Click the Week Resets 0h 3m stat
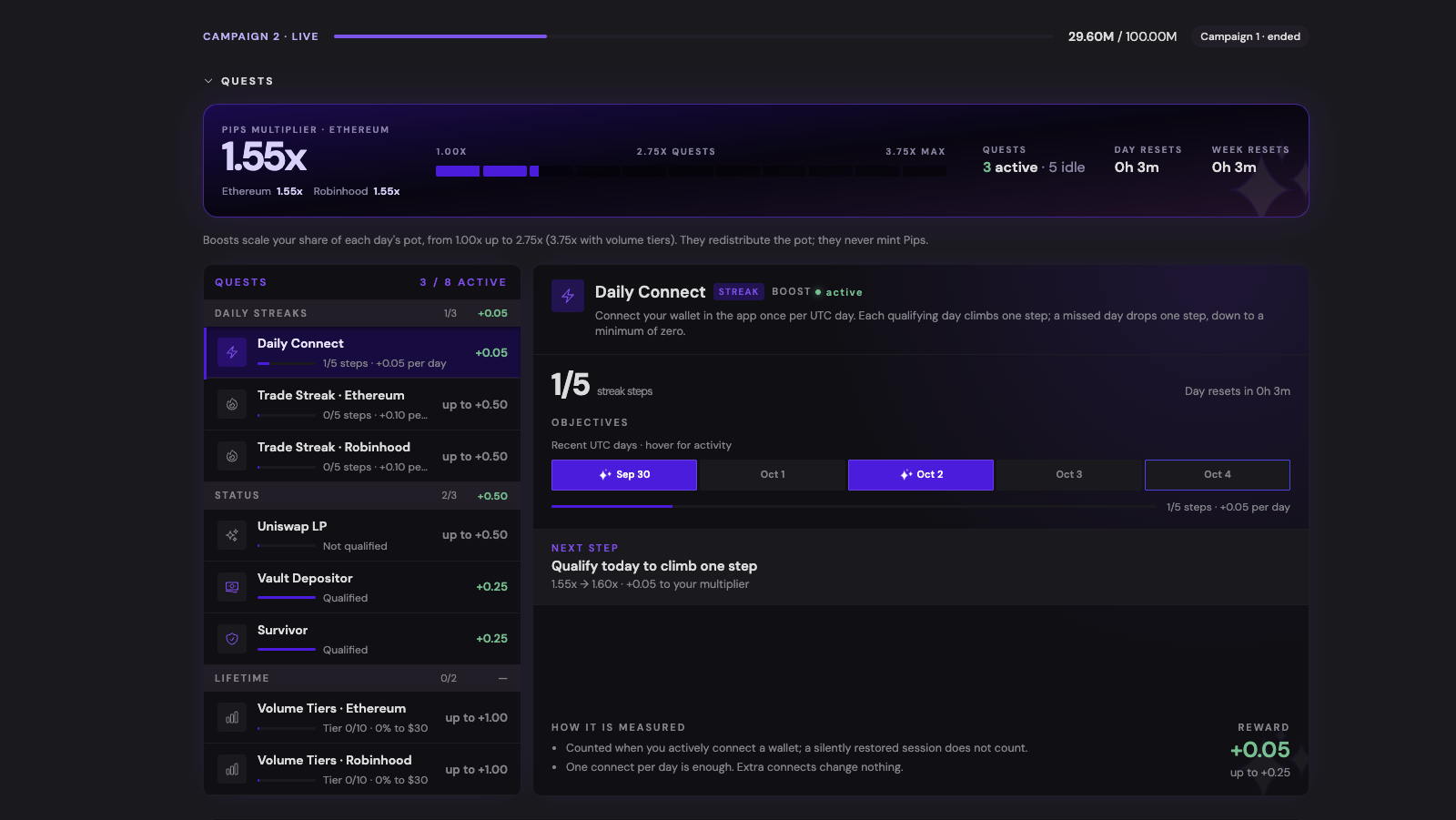 coord(1250,160)
